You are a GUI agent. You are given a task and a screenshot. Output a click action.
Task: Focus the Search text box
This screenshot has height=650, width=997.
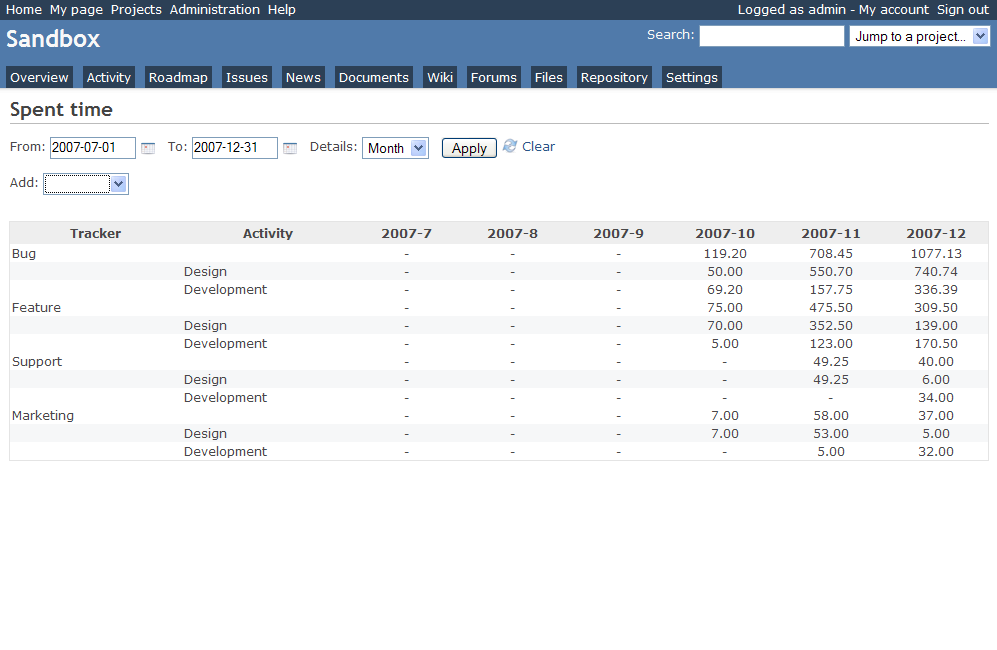pos(772,36)
